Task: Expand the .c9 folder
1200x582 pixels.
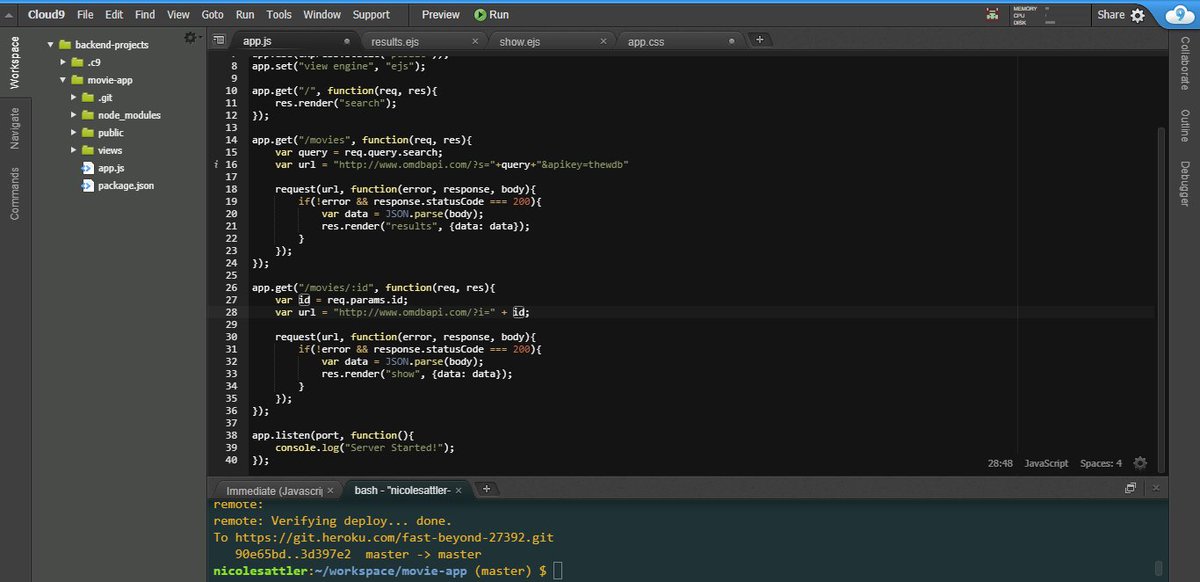Action: pyautogui.click(x=63, y=62)
